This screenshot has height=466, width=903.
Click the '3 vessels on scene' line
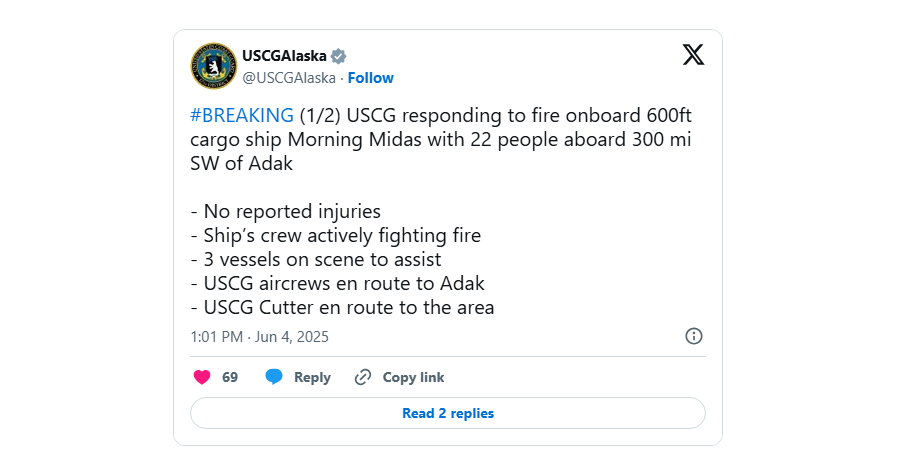pos(316,259)
